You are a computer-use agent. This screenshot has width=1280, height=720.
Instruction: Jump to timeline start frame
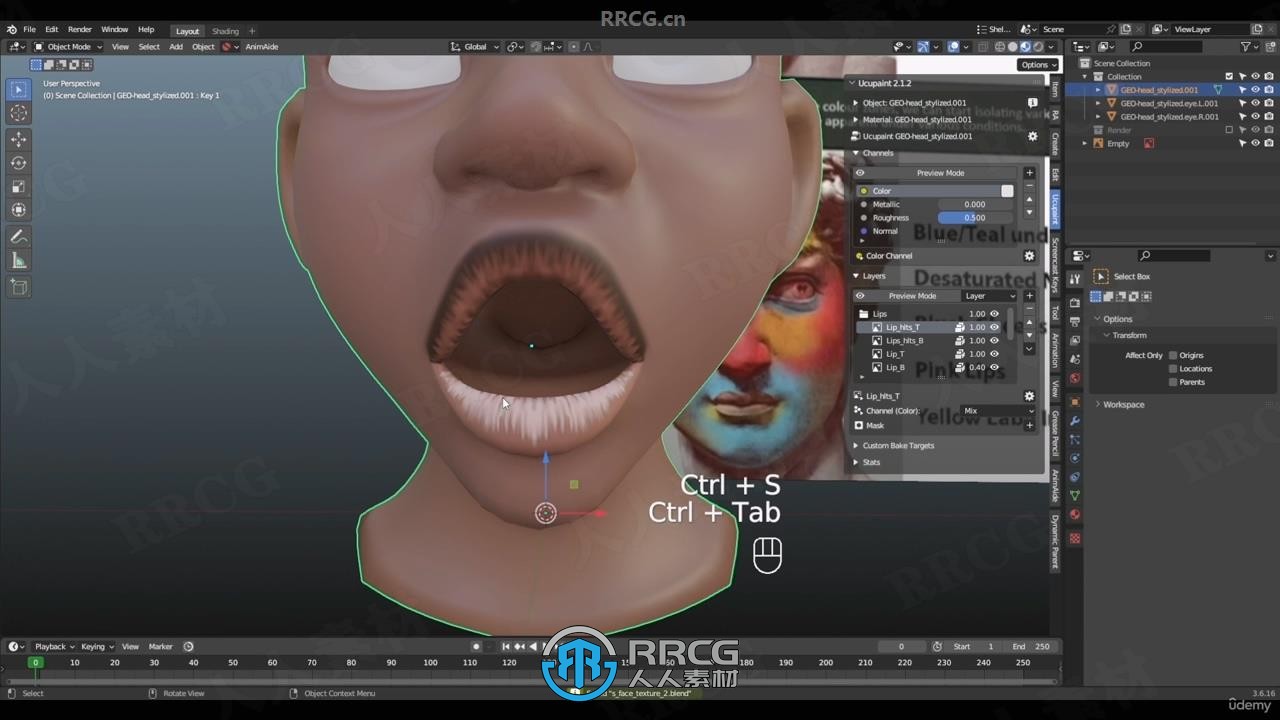point(506,647)
